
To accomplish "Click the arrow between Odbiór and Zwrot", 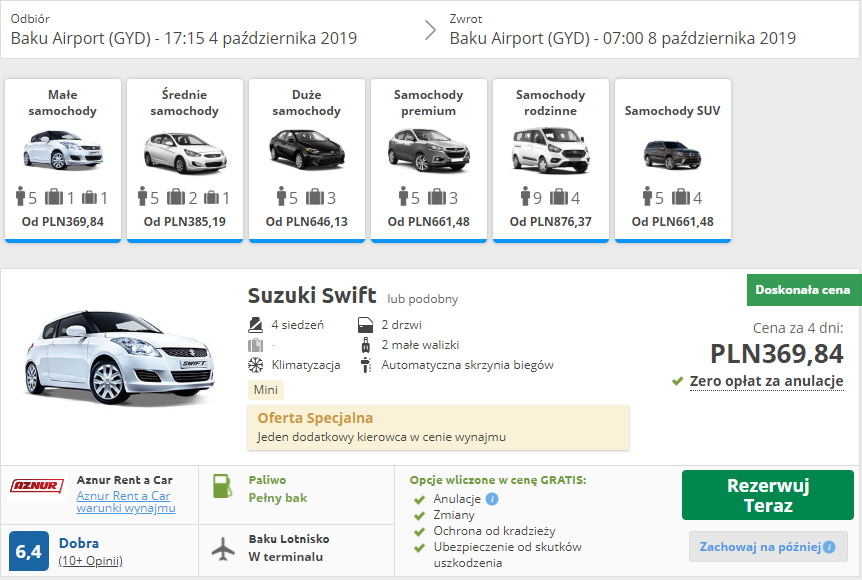I will point(430,30).
